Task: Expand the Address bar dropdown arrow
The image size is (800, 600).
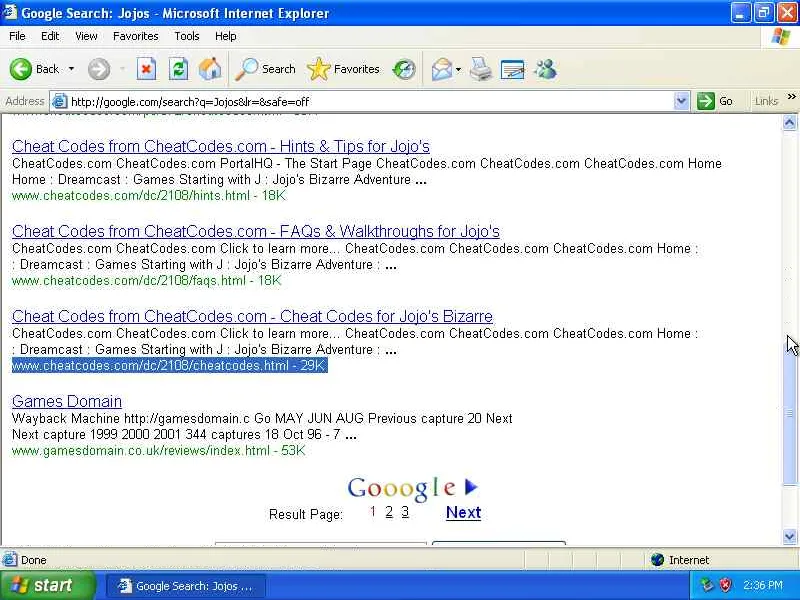Action: (681, 101)
